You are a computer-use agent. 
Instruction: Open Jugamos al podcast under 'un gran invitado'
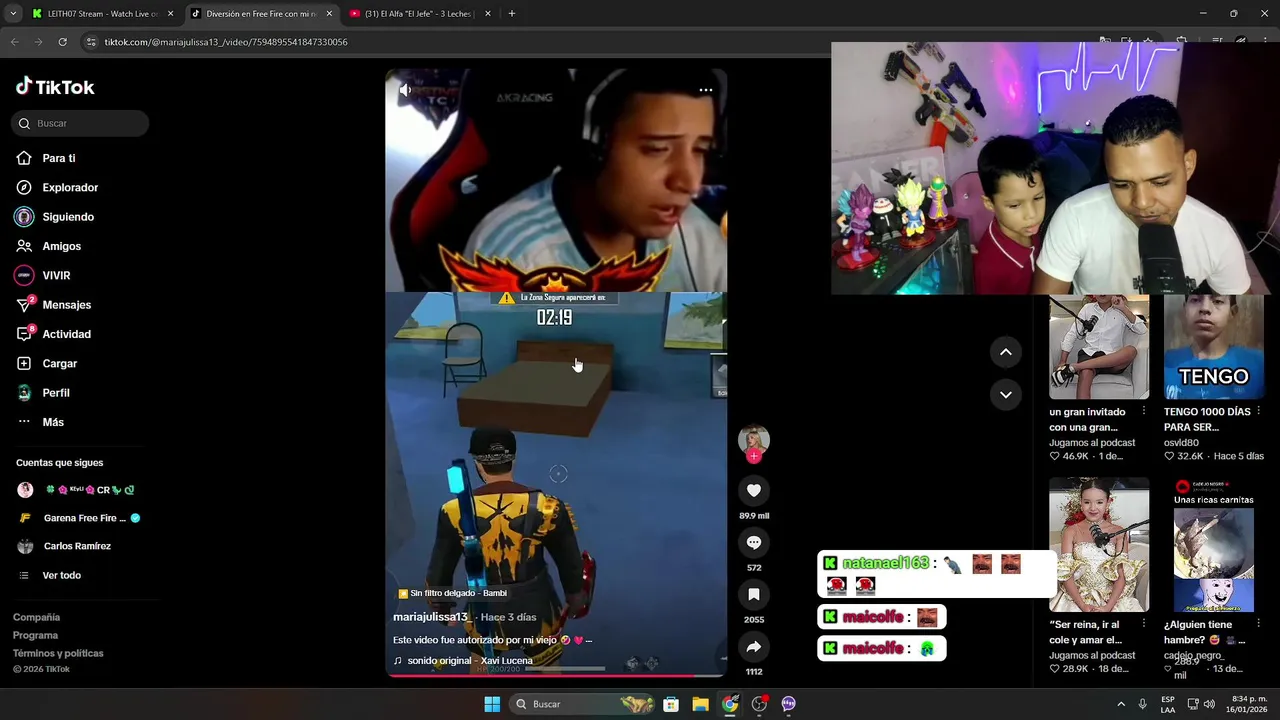tap(1092, 442)
